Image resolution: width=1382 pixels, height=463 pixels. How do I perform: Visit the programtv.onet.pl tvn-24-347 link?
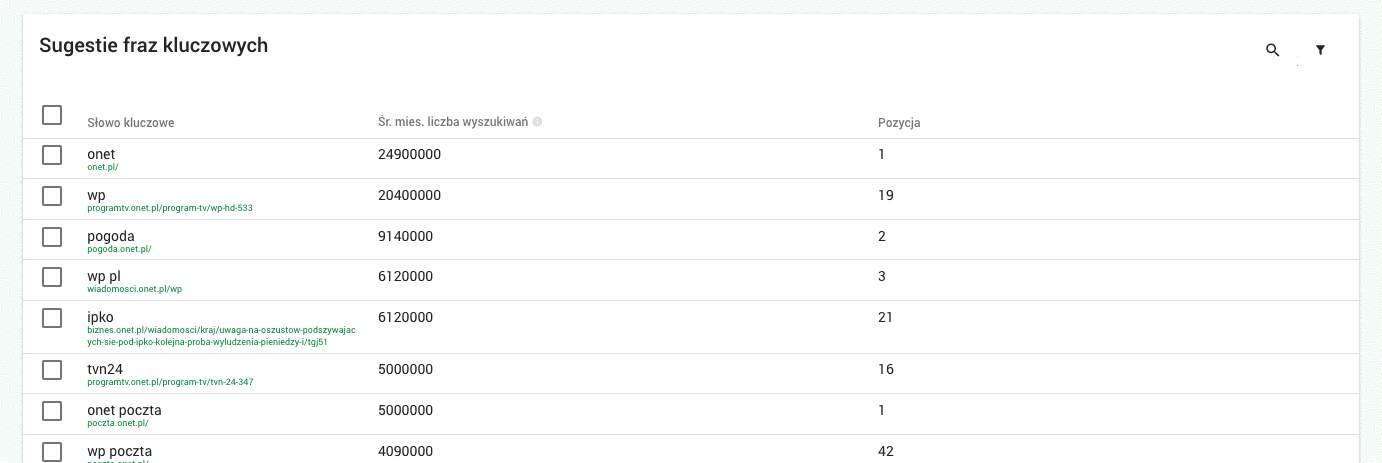click(x=170, y=382)
